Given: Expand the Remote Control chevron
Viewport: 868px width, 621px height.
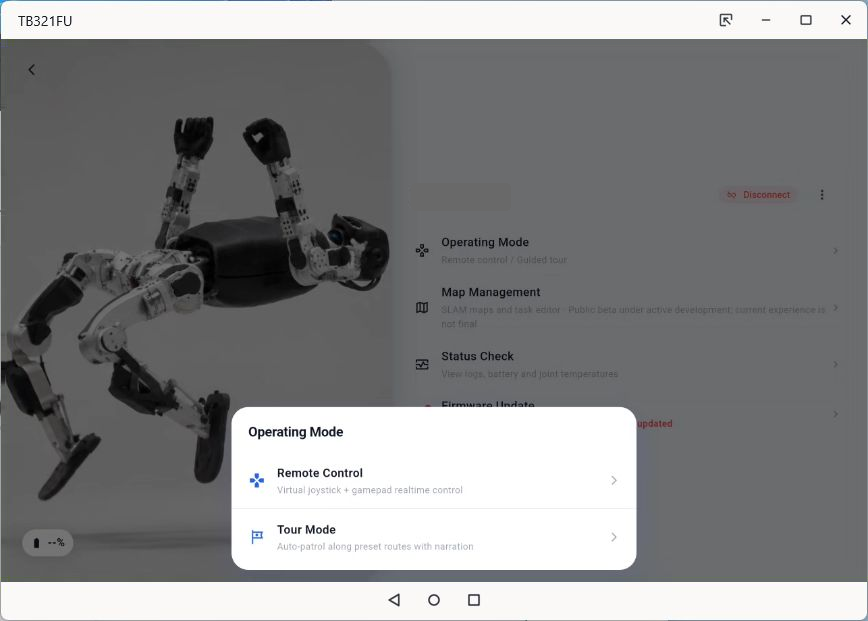Looking at the screenshot, I should (x=613, y=480).
